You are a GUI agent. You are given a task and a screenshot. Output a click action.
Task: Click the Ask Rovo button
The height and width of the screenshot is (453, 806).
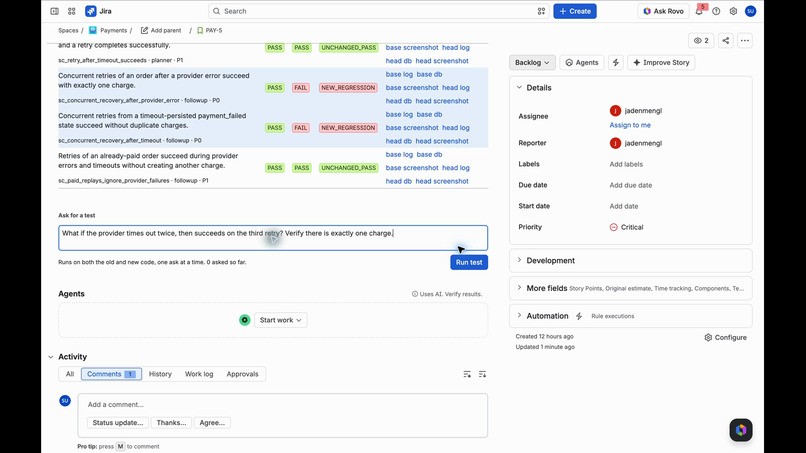coord(663,11)
